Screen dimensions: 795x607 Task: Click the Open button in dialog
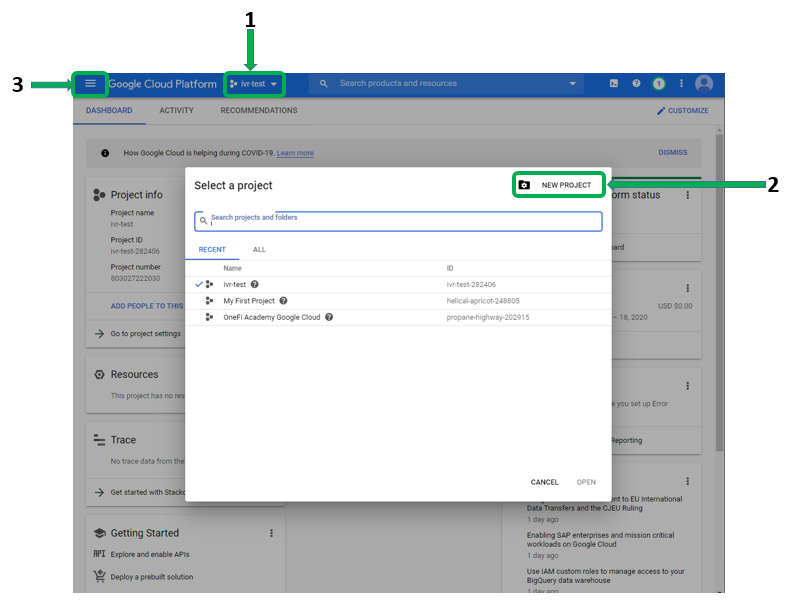click(x=586, y=482)
